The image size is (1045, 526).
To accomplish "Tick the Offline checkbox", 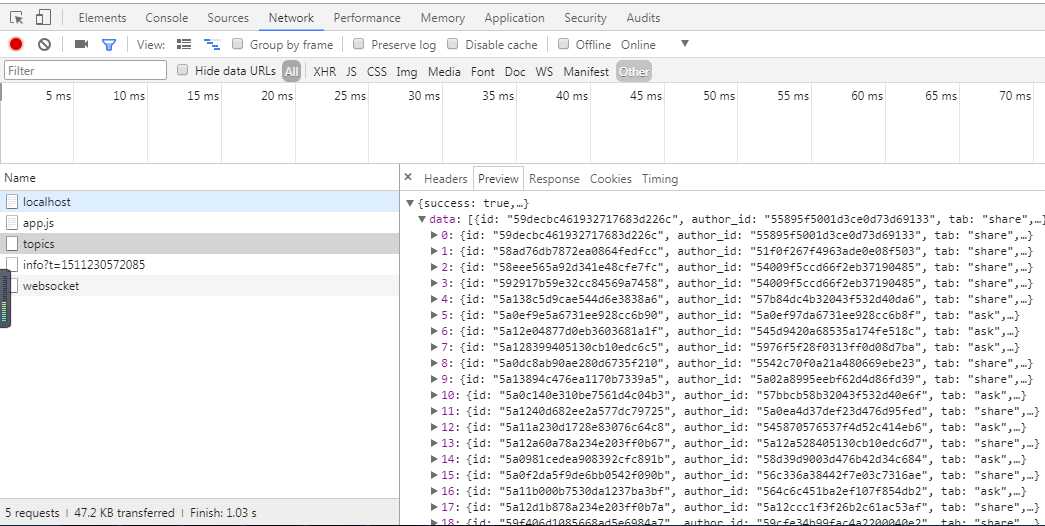I will [563, 44].
